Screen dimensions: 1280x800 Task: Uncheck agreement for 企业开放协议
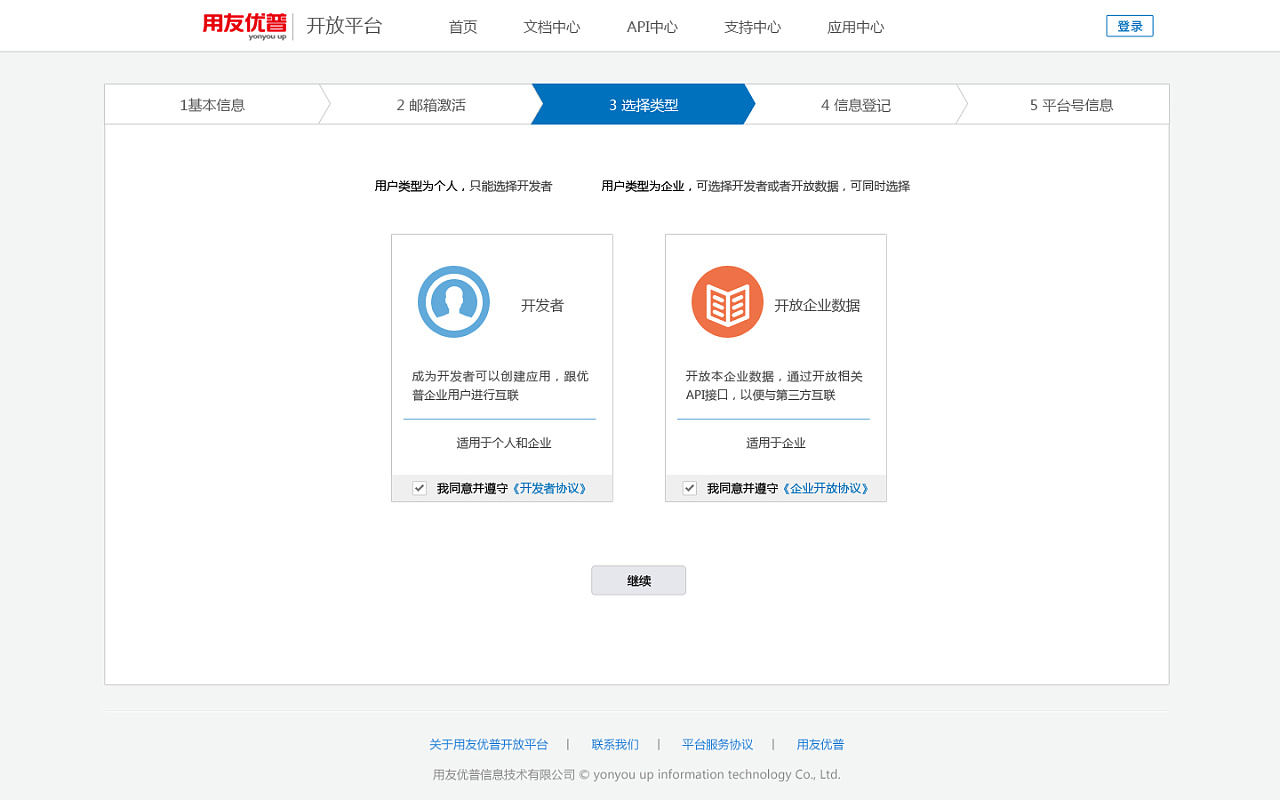[689, 488]
